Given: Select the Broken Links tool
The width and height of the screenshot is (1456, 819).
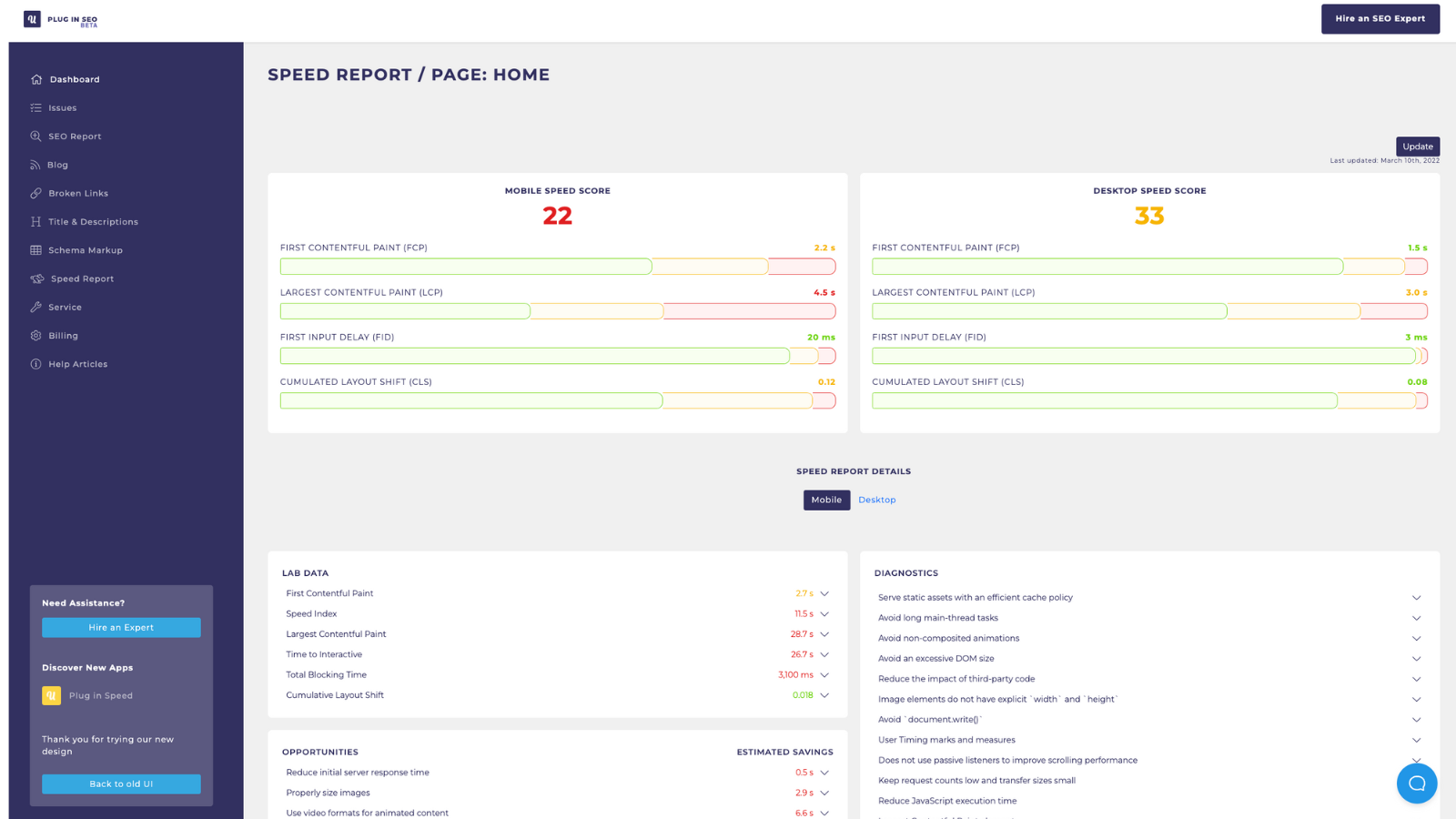Looking at the screenshot, I should 76,193.
